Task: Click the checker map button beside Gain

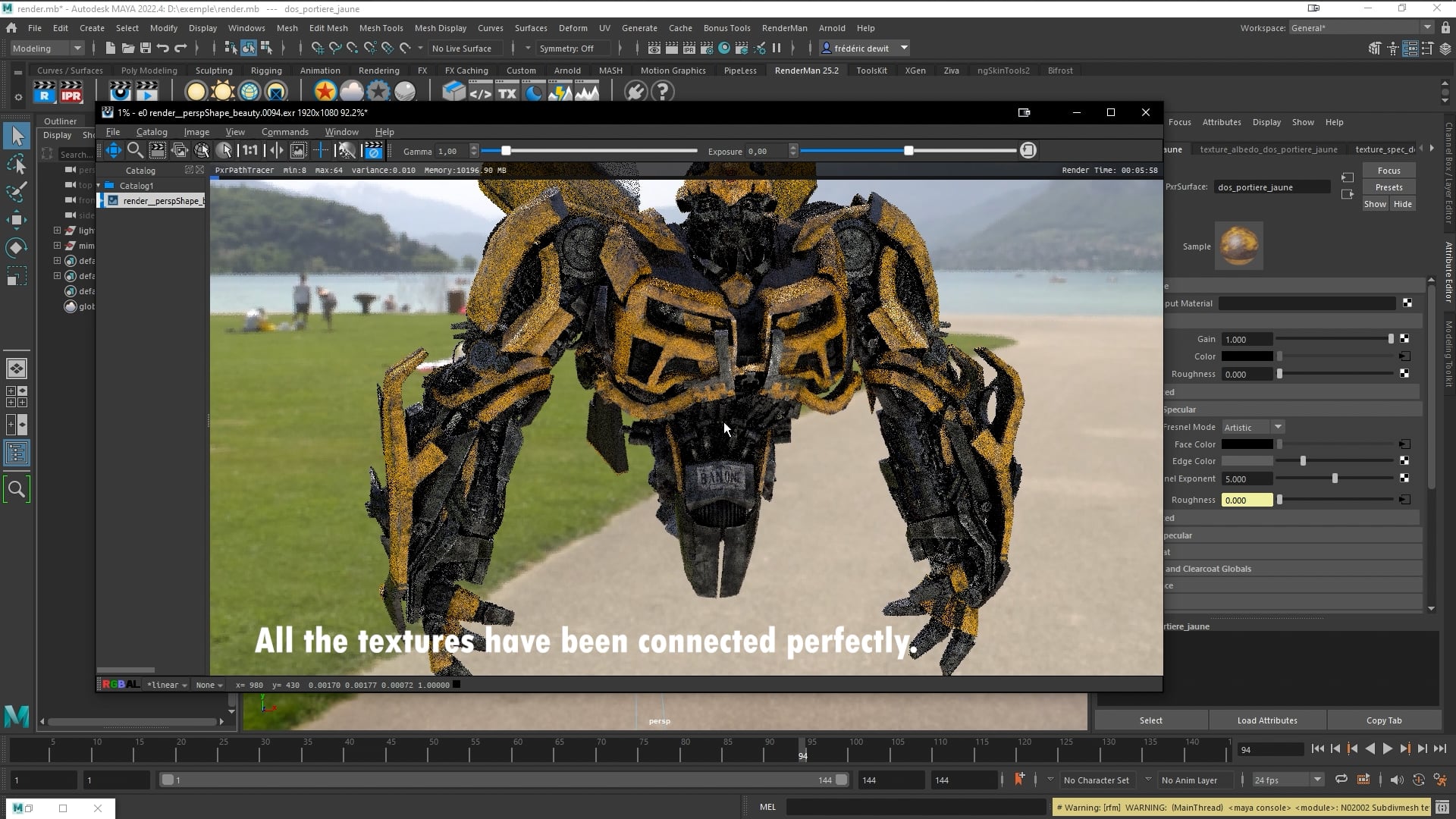Action: point(1404,339)
